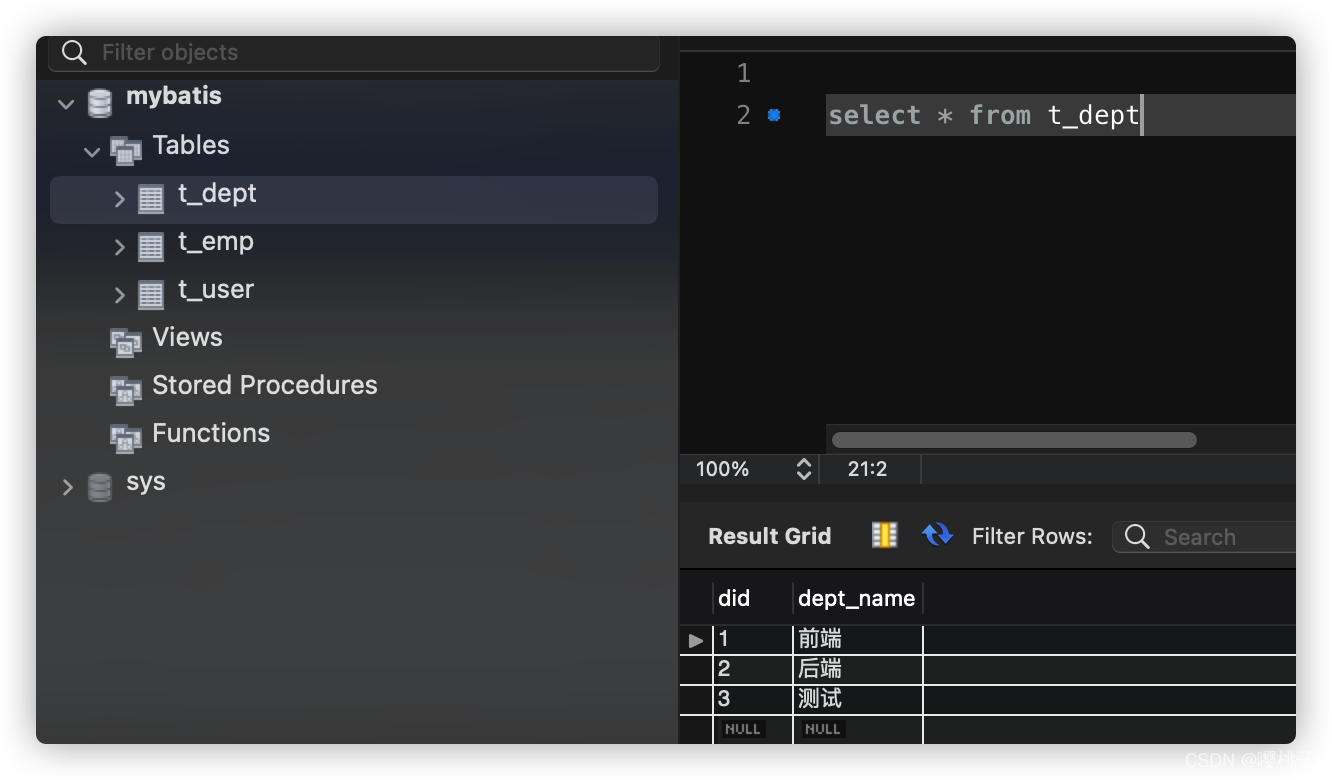Click the Stored Procedures folder icon
This screenshot has width=1332, height=780.
[x=126, y=391]
